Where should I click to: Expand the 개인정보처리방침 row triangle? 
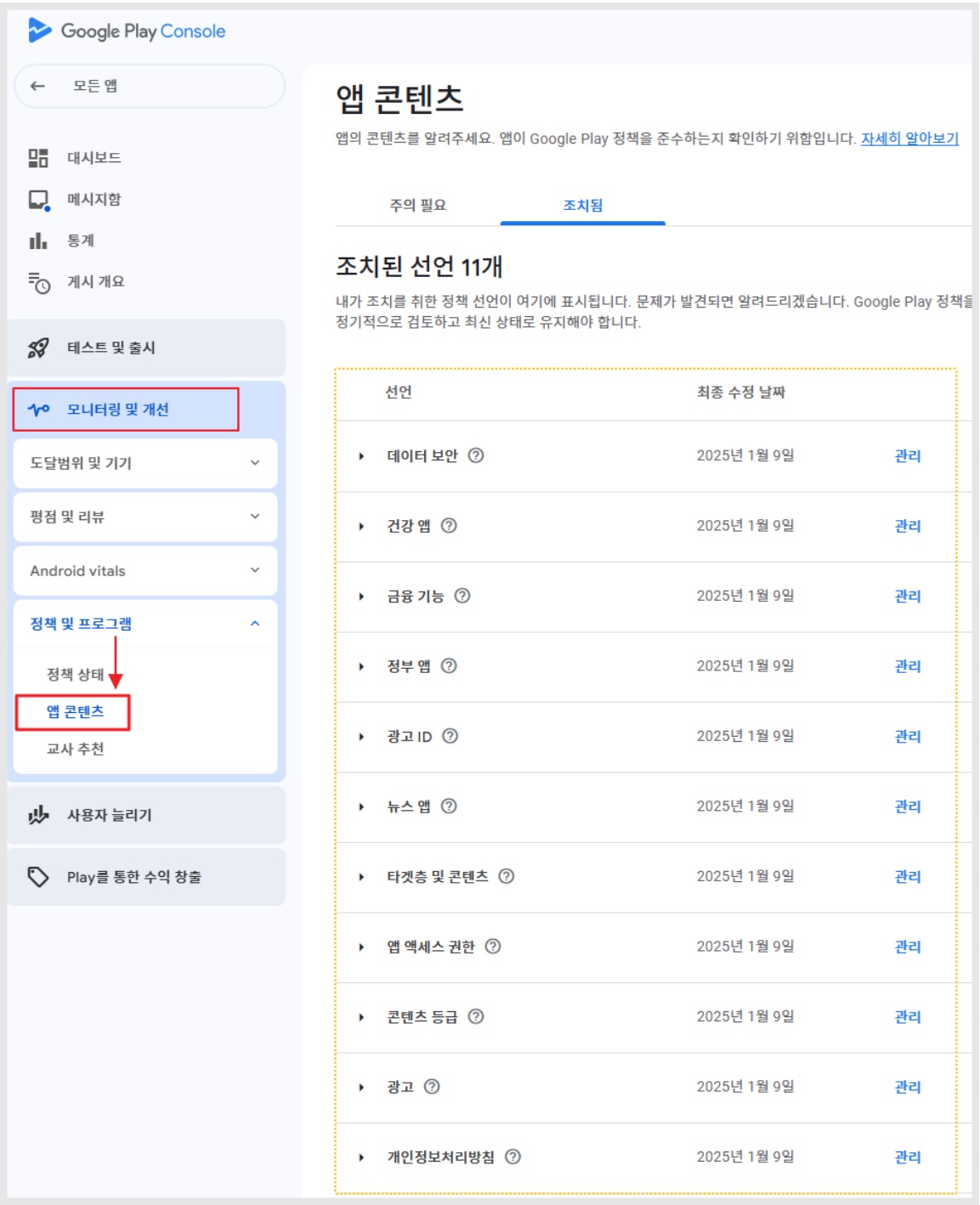pos(361,1157)
